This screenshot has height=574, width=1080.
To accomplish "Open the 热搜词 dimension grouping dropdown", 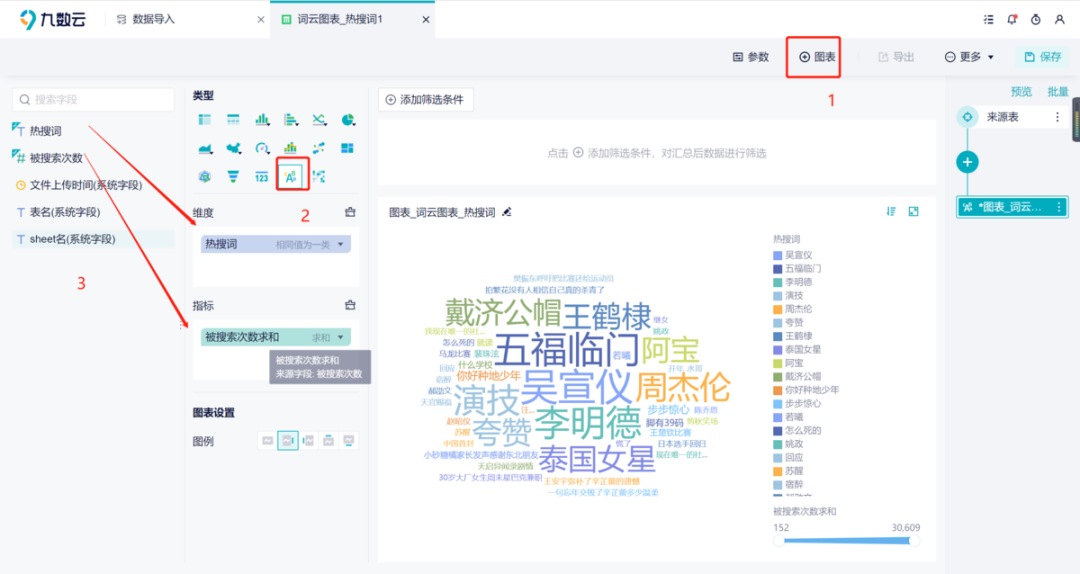I will [340, 245].
